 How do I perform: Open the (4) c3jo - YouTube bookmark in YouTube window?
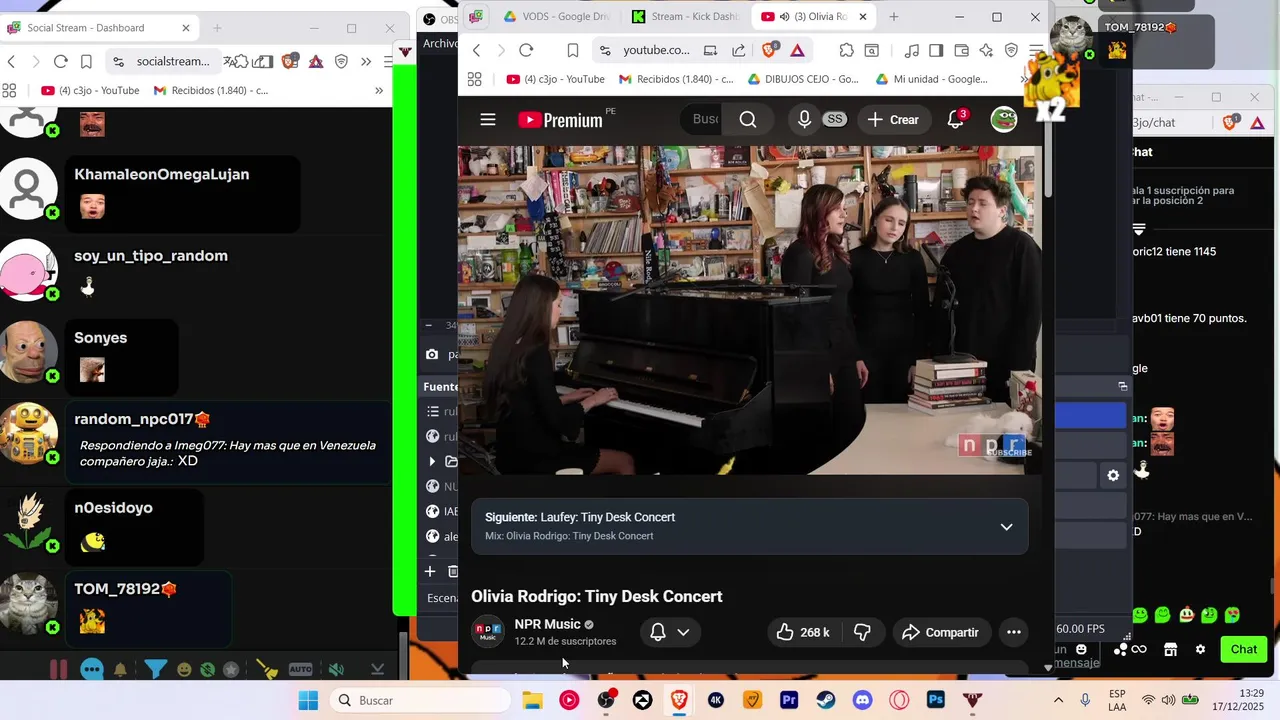(556, 79)
